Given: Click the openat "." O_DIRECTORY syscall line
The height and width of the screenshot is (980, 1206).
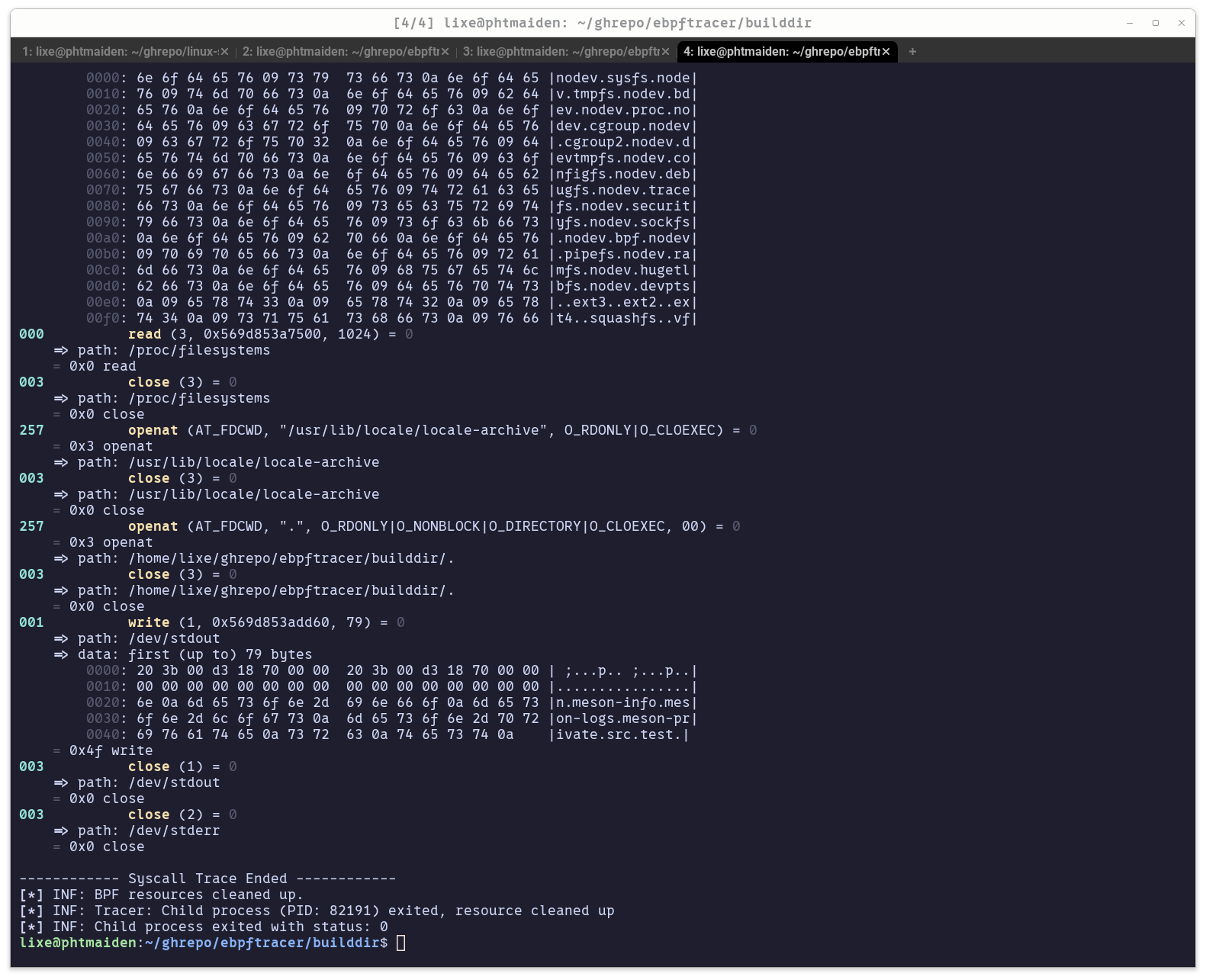Looking at the screenshot, I should 380,526.
